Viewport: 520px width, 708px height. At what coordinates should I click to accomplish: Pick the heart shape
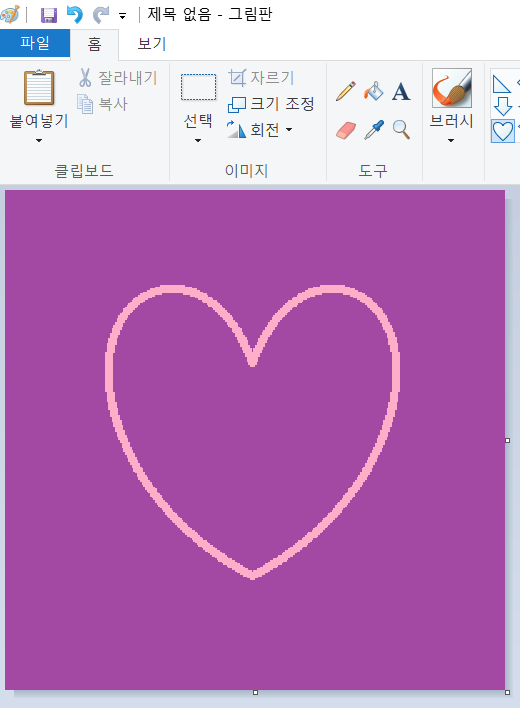(502, 131)
